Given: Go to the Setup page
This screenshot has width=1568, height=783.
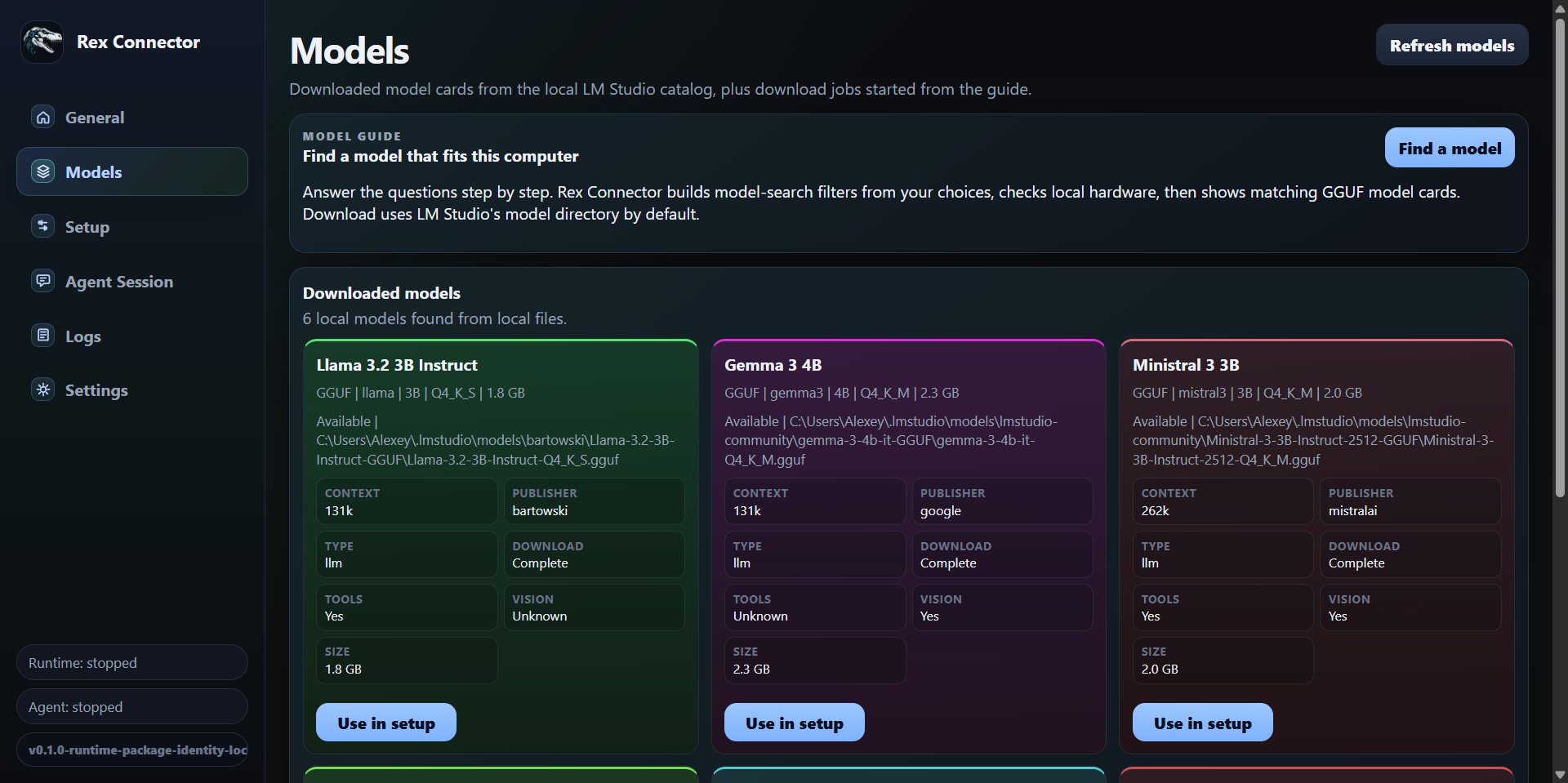Looking at the screenshot, I should click(132, 226).
